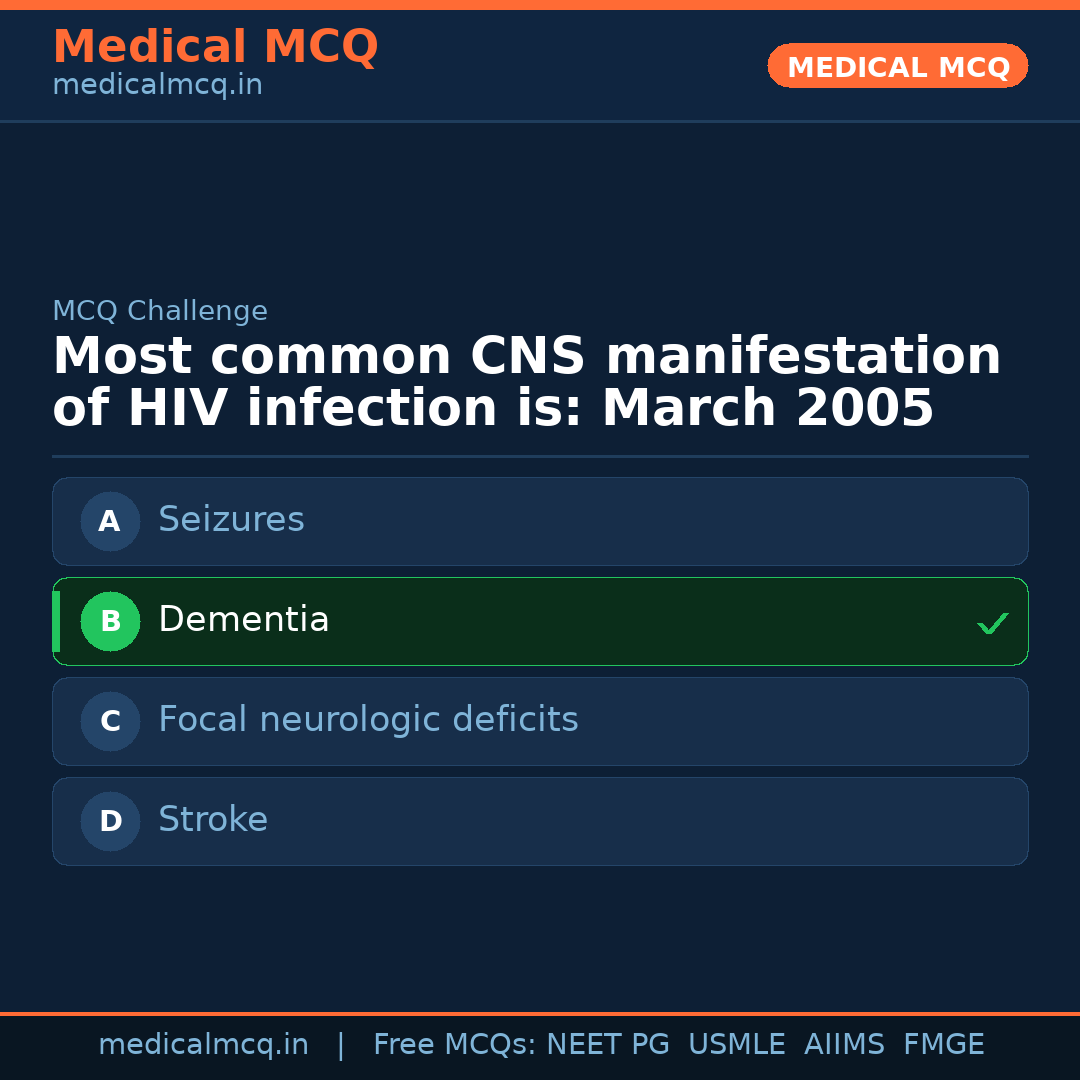Click the letter D circle badge
1080x1080 pixels.
tap(110, 821)
